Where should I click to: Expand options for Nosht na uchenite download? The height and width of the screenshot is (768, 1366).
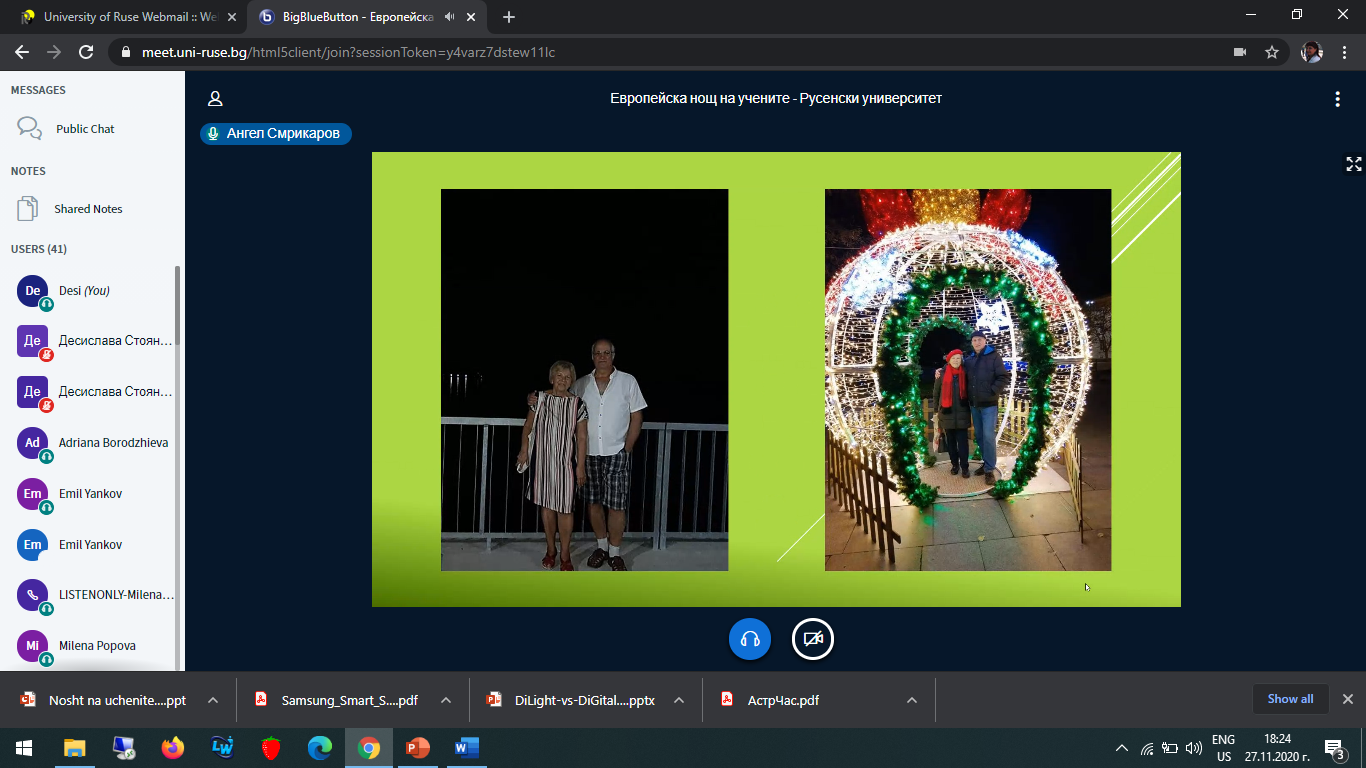click(213, 700)
